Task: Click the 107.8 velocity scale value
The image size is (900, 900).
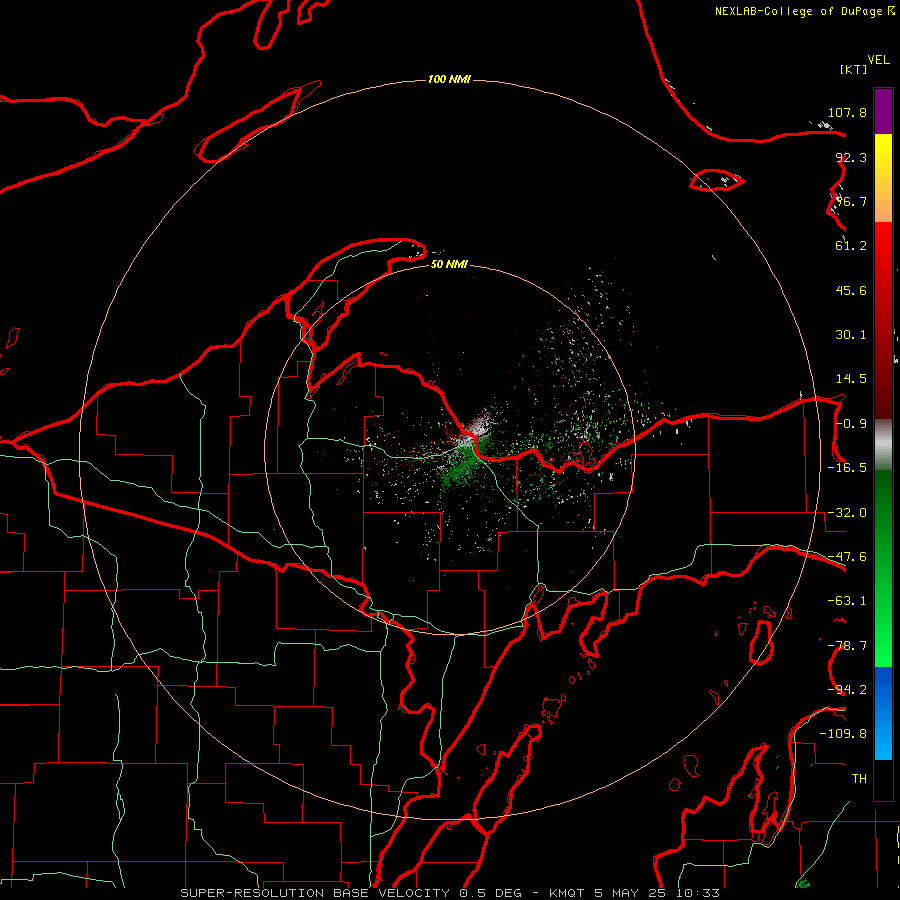Action: point(847,112)
